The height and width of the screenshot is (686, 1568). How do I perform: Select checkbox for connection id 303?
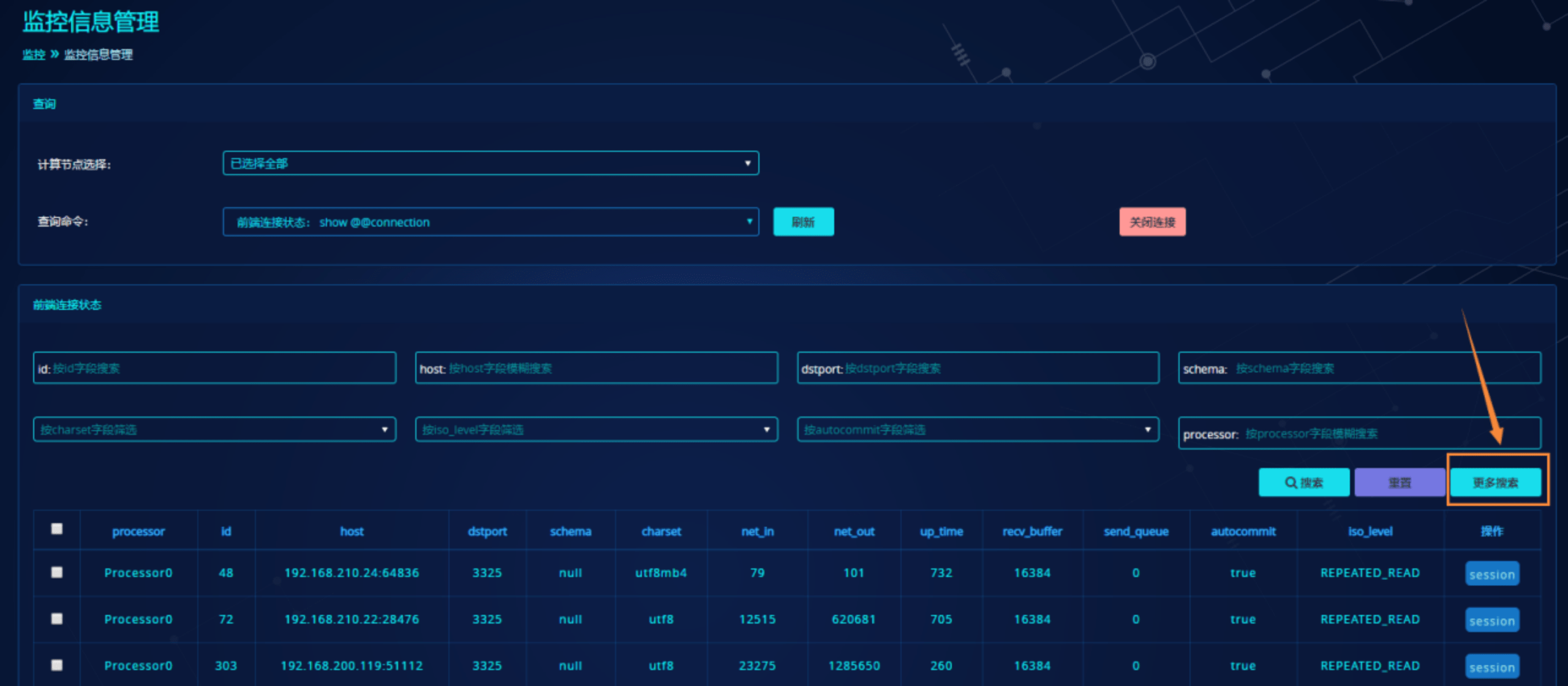click(x=57, y=665)
